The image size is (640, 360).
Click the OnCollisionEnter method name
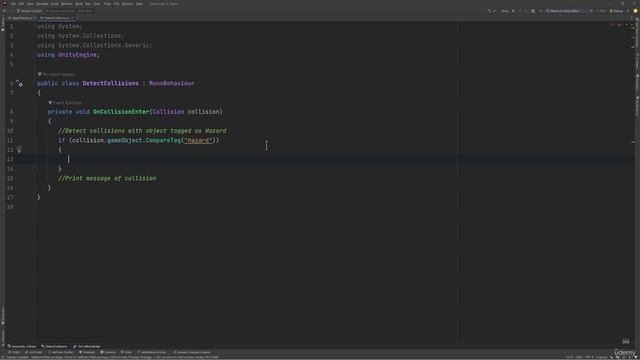pos(121,112)
